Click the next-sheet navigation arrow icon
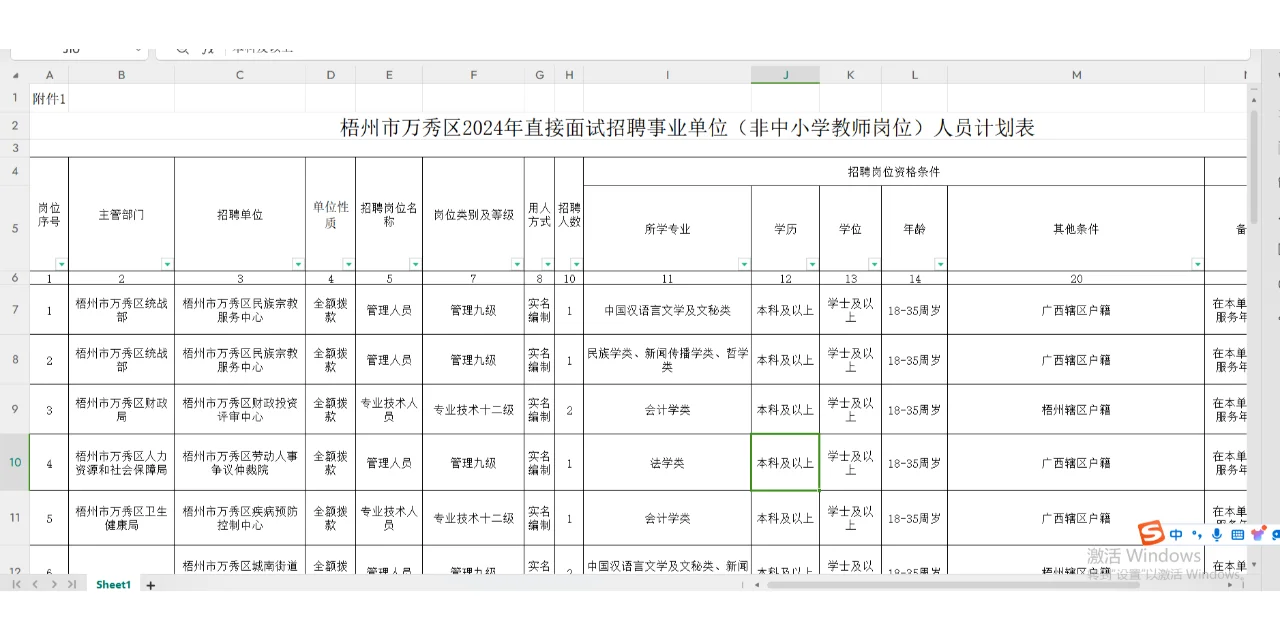1280x639 pixels. pos(54,584)
